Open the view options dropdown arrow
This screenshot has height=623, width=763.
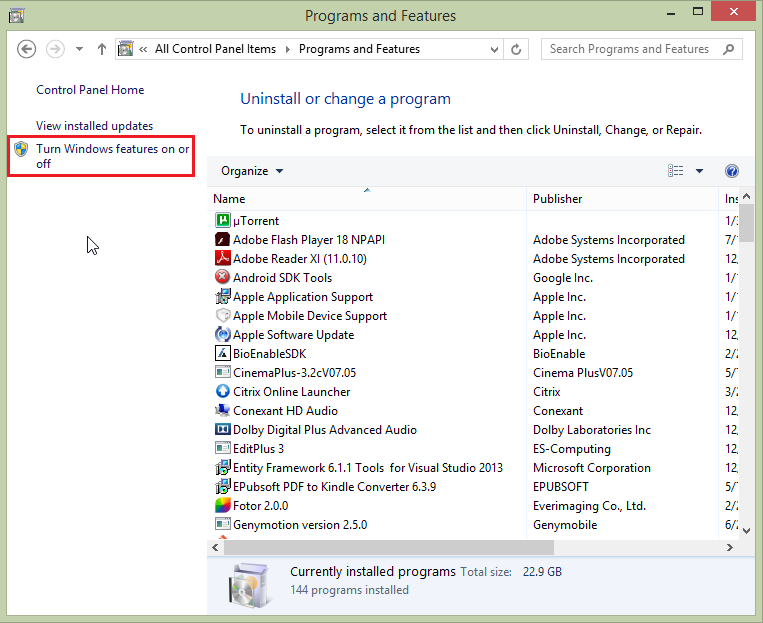[x=699, y=171]
